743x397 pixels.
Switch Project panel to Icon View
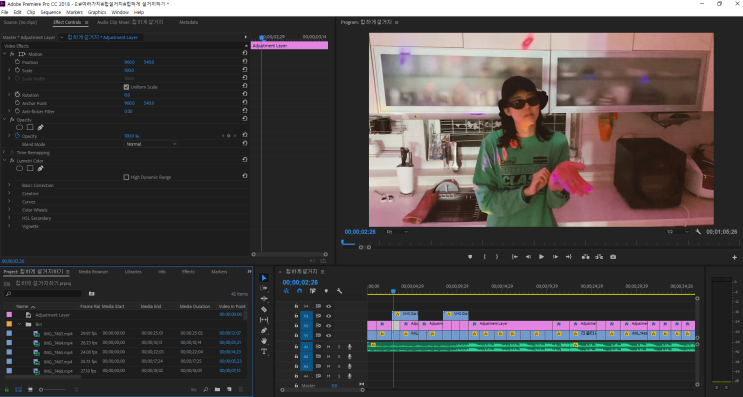coord(30,389)
